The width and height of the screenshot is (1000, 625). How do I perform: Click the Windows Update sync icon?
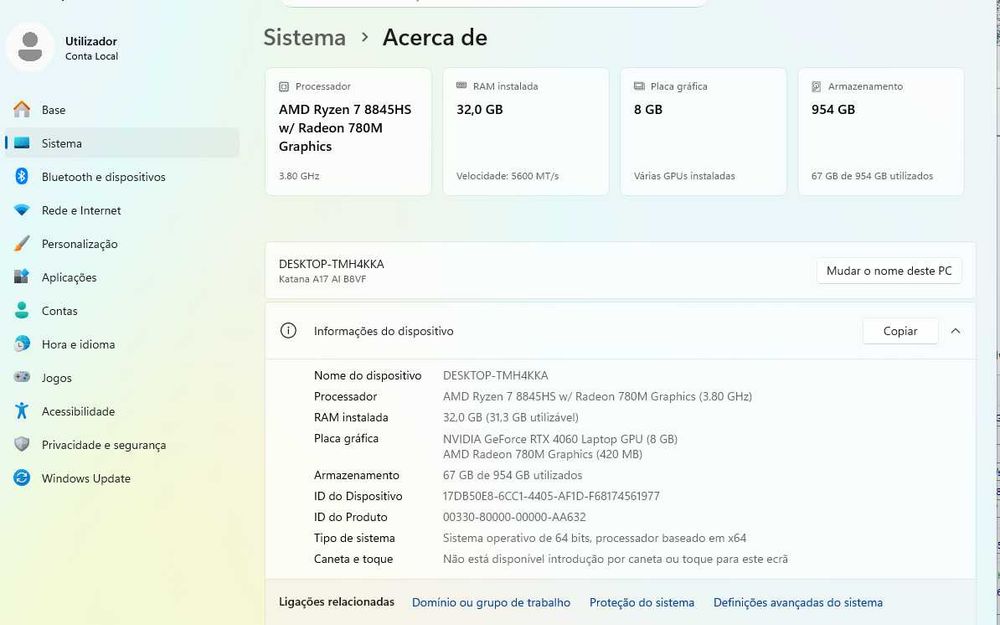tap(22, 478)
